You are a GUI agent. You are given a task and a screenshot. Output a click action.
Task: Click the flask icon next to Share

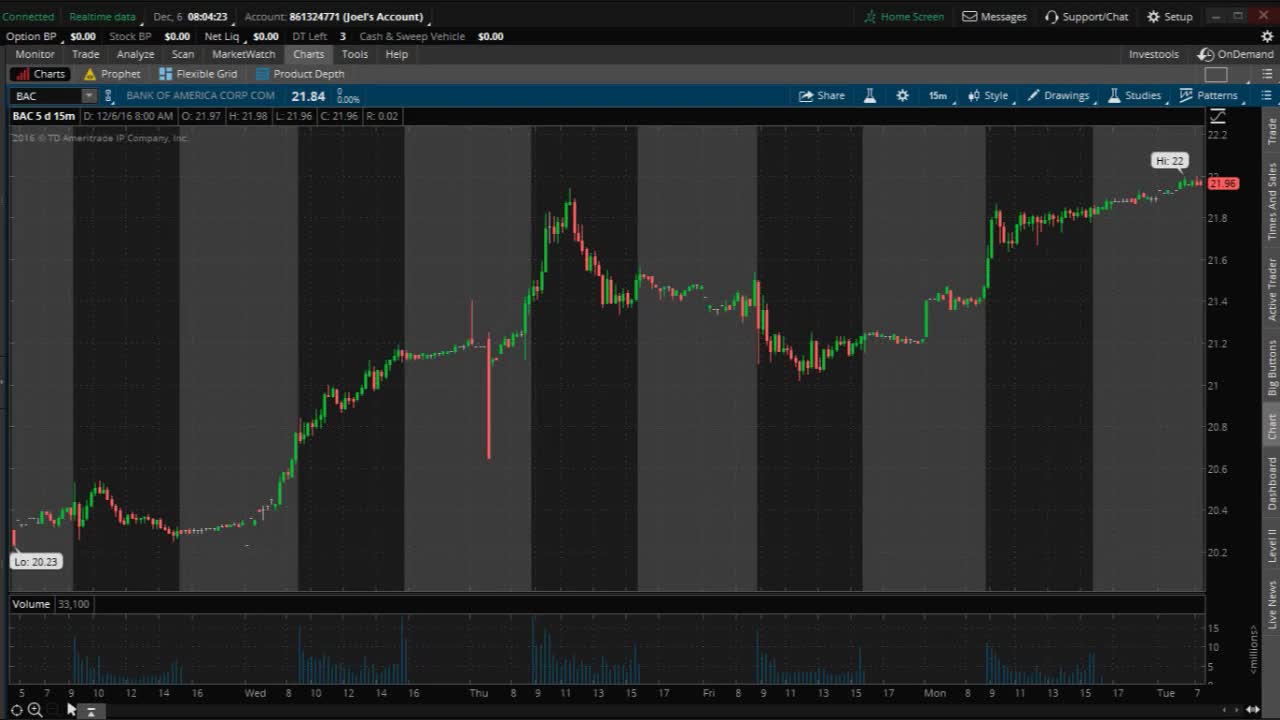point(870,95)
